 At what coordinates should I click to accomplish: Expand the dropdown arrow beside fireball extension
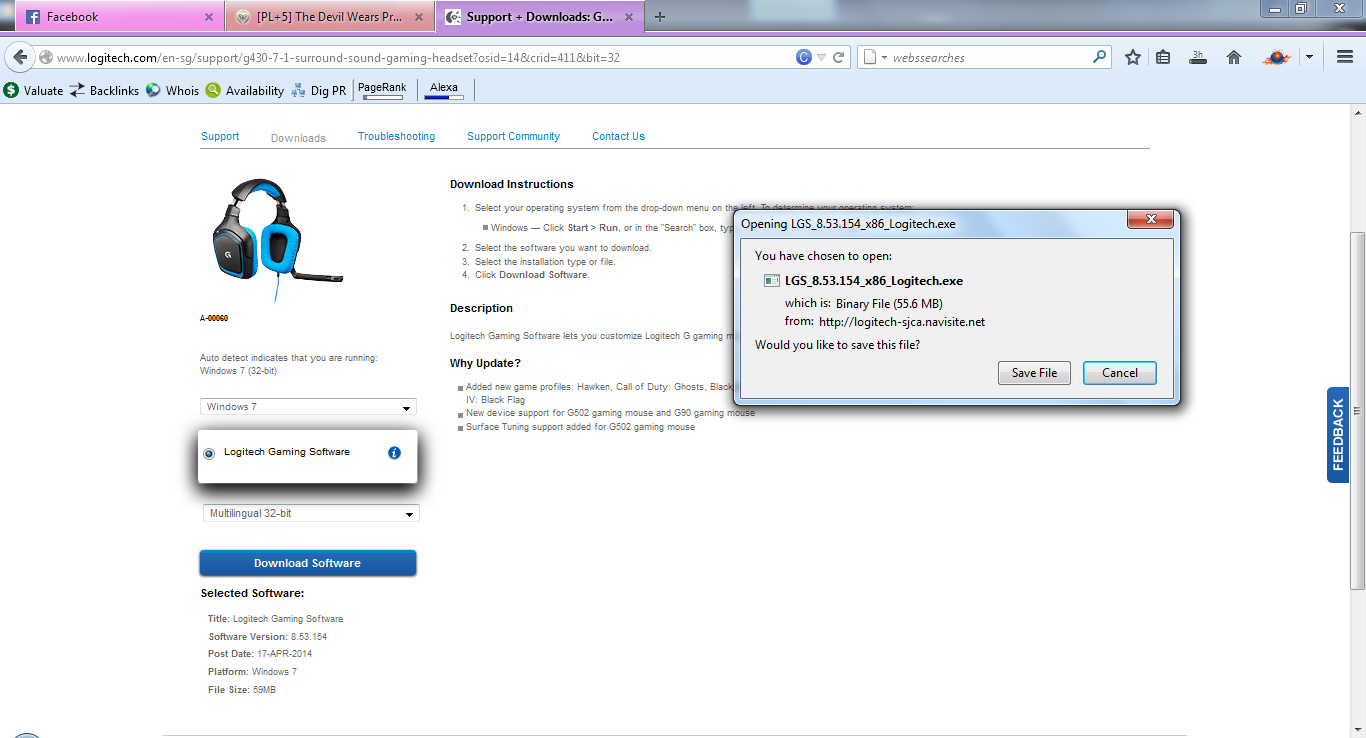pos(1309,58)
